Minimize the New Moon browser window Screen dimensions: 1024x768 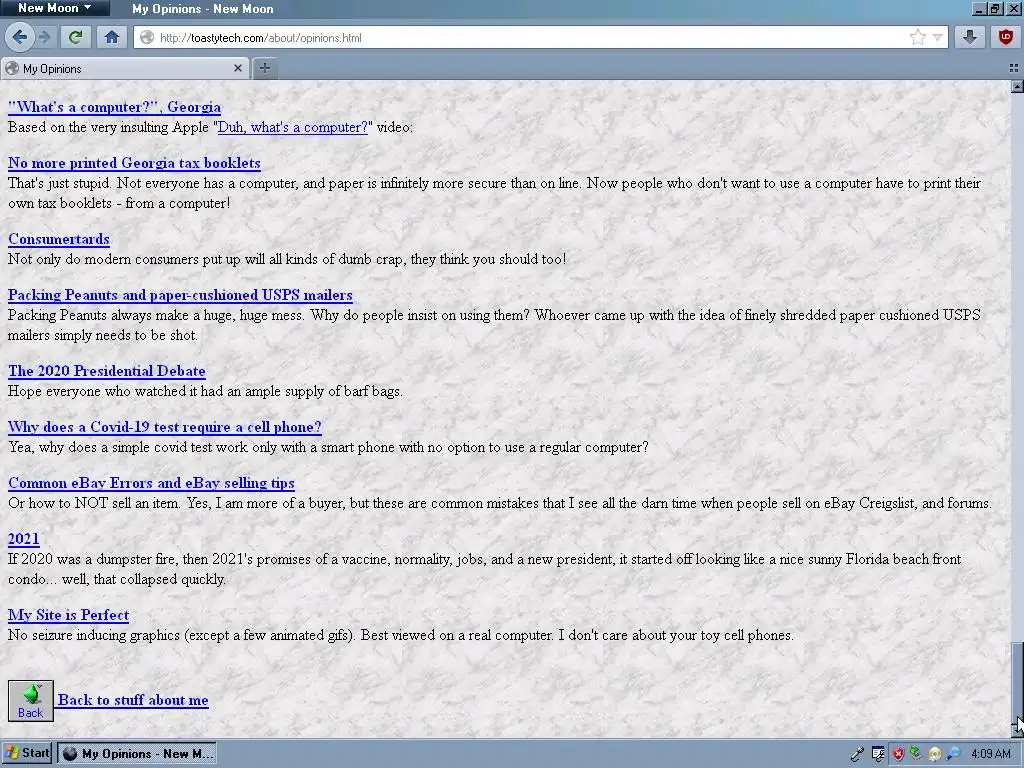tap(978, 8)
